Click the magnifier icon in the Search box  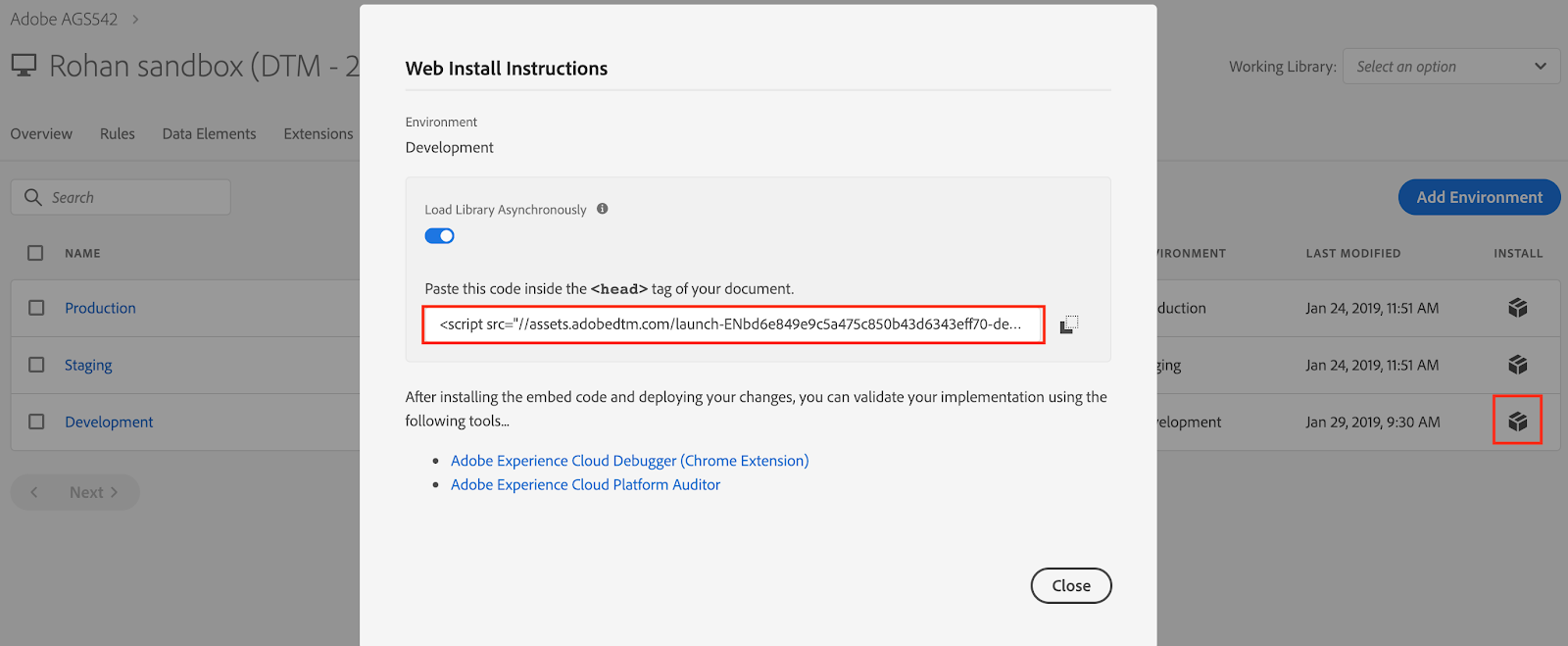point(33,197)
